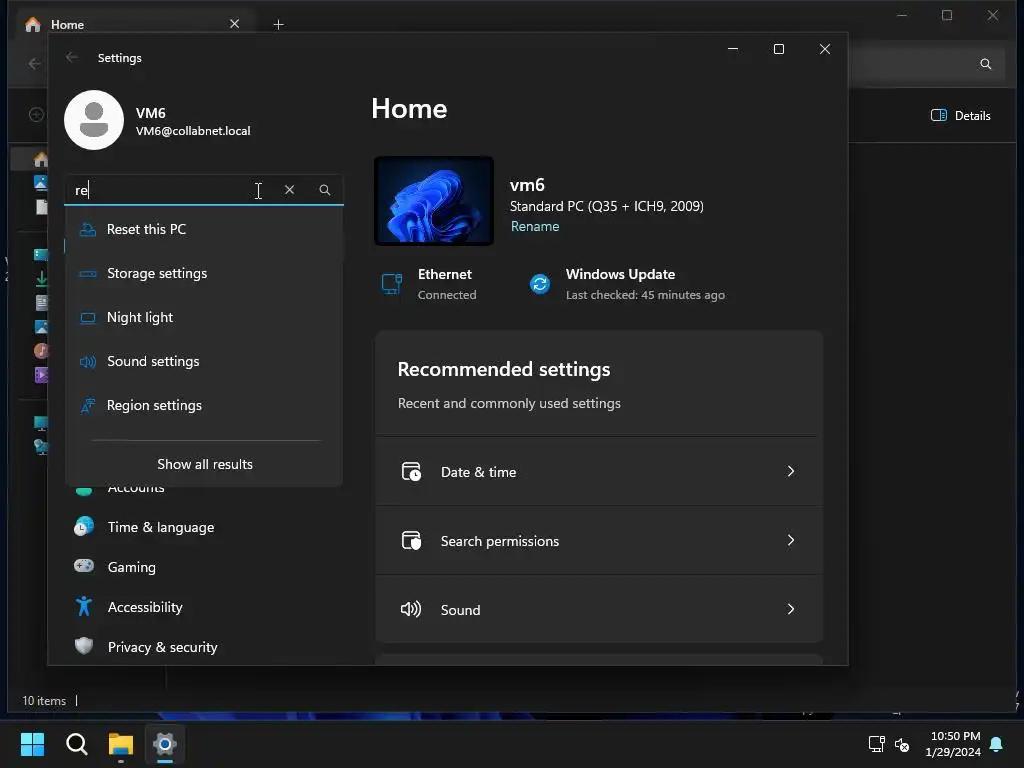The height and width of the screenshot is (768, 1024).
Task: Expand the Search permissions chevron
Action: (x=791, y=541)
